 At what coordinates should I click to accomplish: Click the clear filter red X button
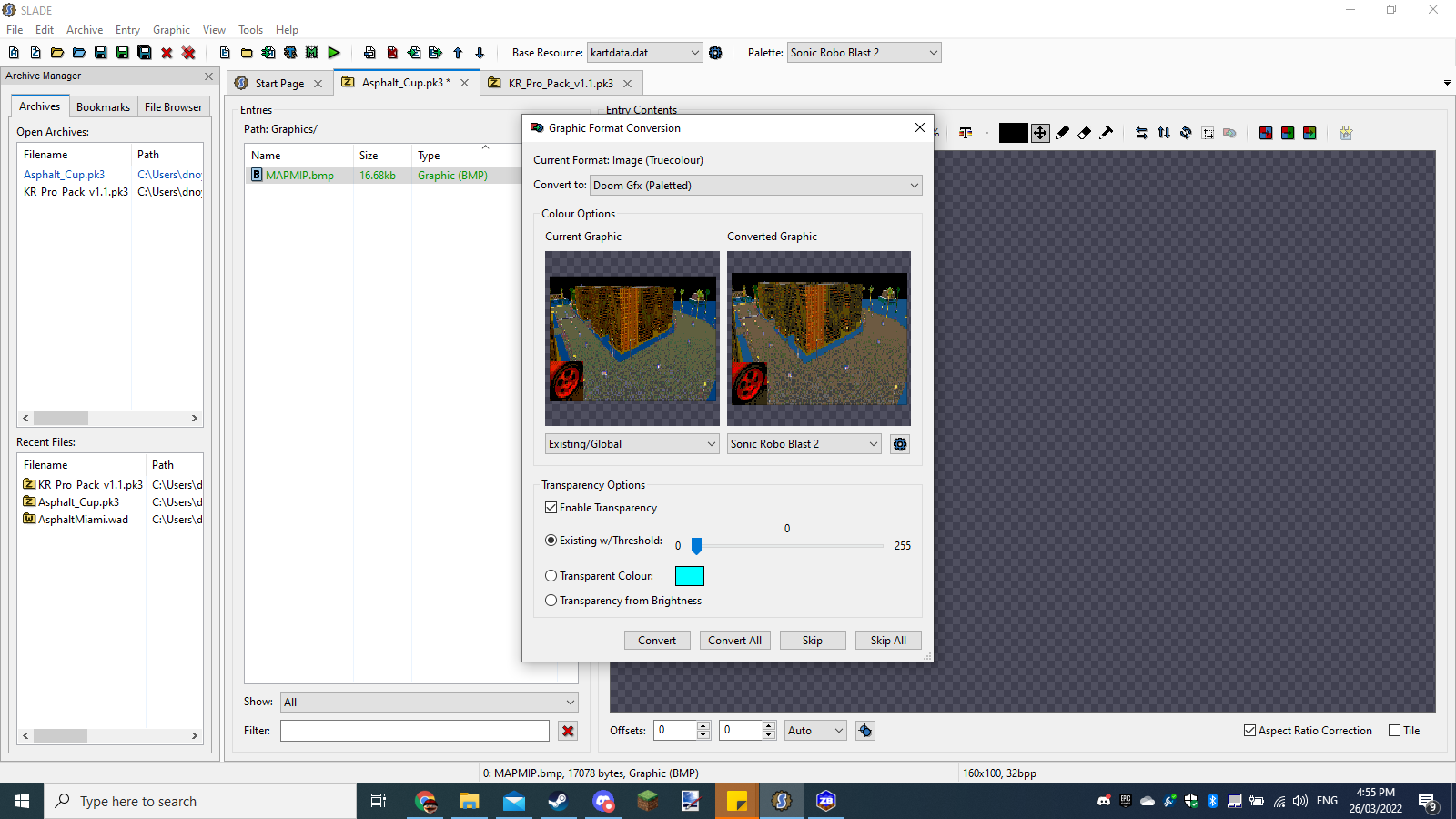click(568, 731)
